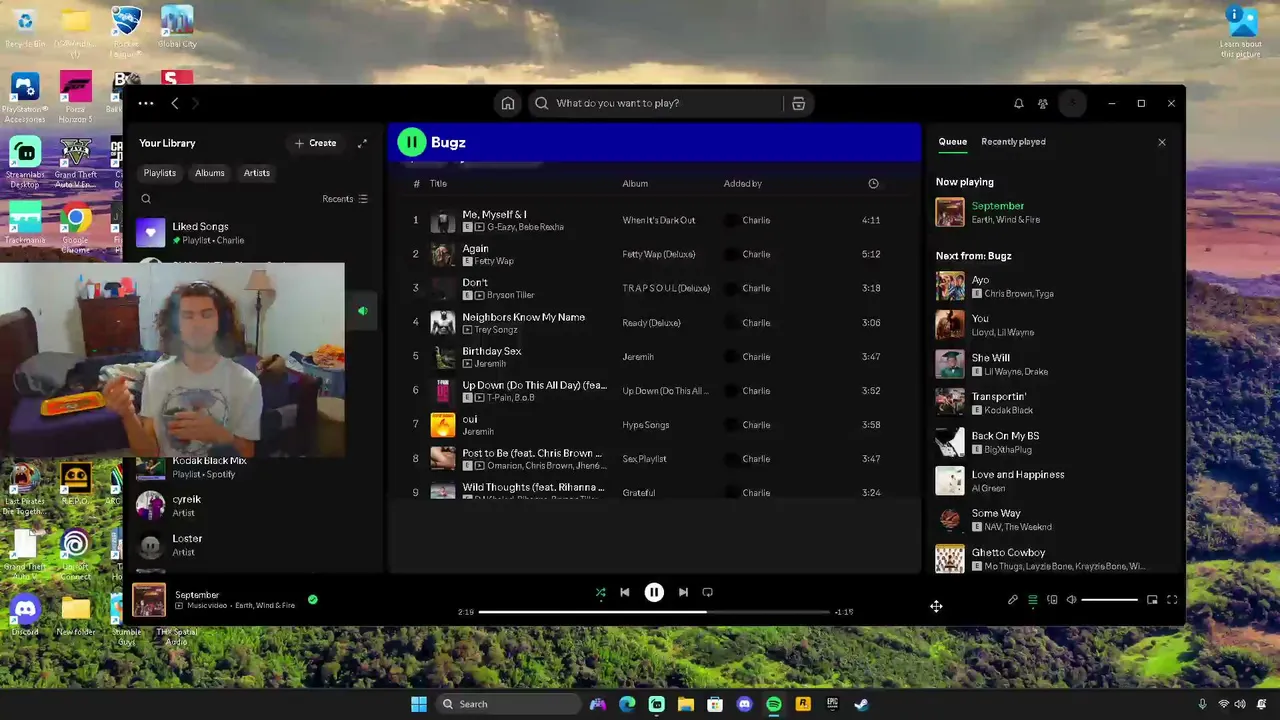Image resolution: width=1280 pixels, height=720 pixels.
Task: Play 'Ayo' from the queue
Action: point(1053,286)
